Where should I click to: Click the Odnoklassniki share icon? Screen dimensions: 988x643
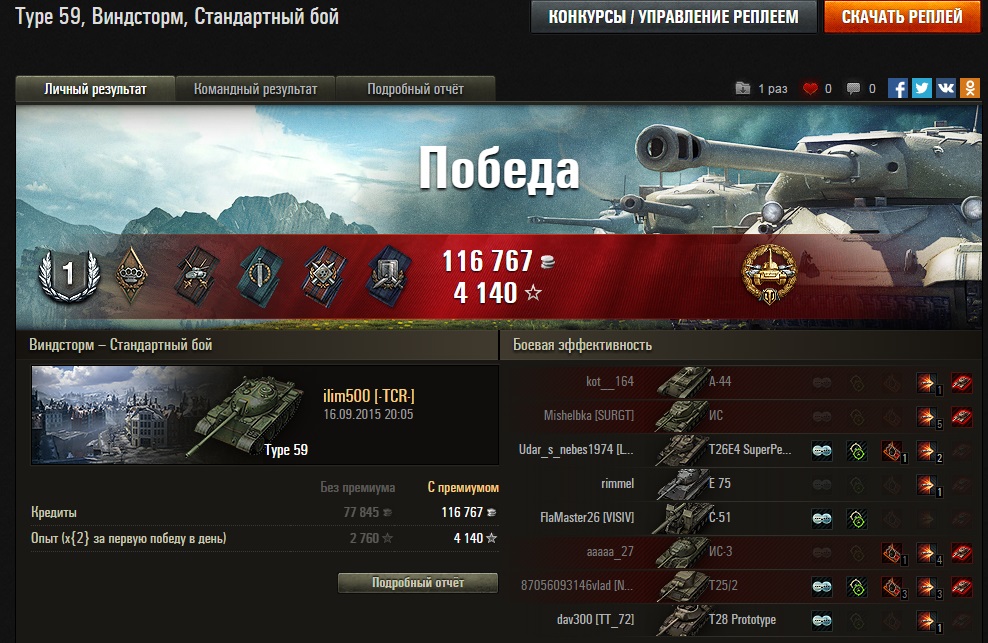(970, 88)
